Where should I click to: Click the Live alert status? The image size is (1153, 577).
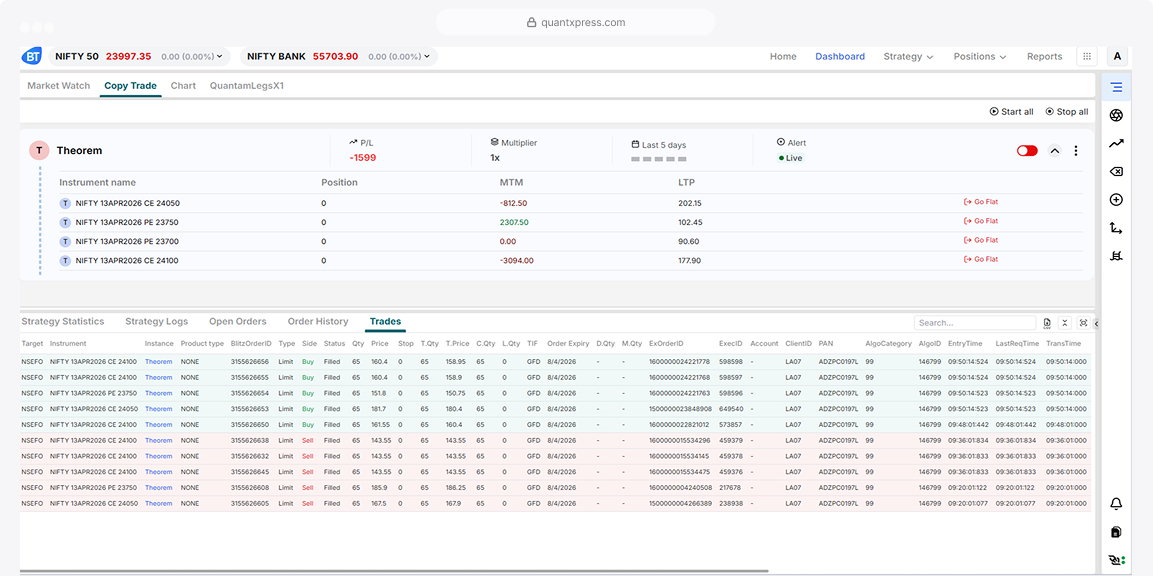(x=790, y=158)
